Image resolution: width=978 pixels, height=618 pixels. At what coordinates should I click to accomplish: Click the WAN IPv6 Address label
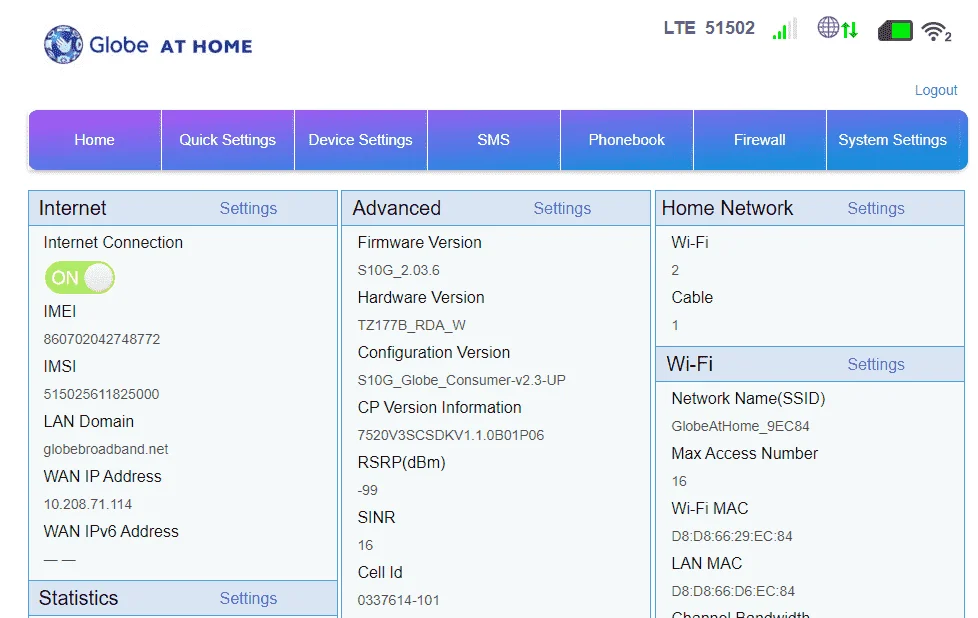(111, 531)
